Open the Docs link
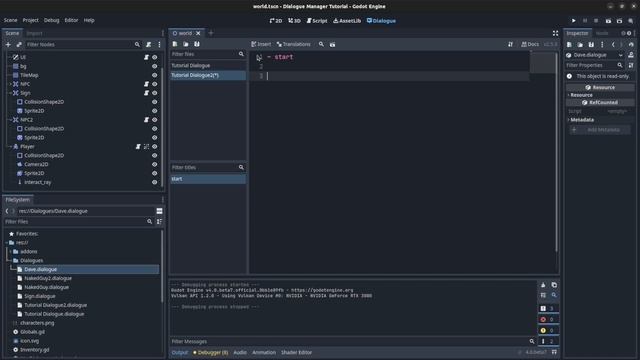Screen dimensions: 640x360 pyautogui.click(x=530, y=44)
